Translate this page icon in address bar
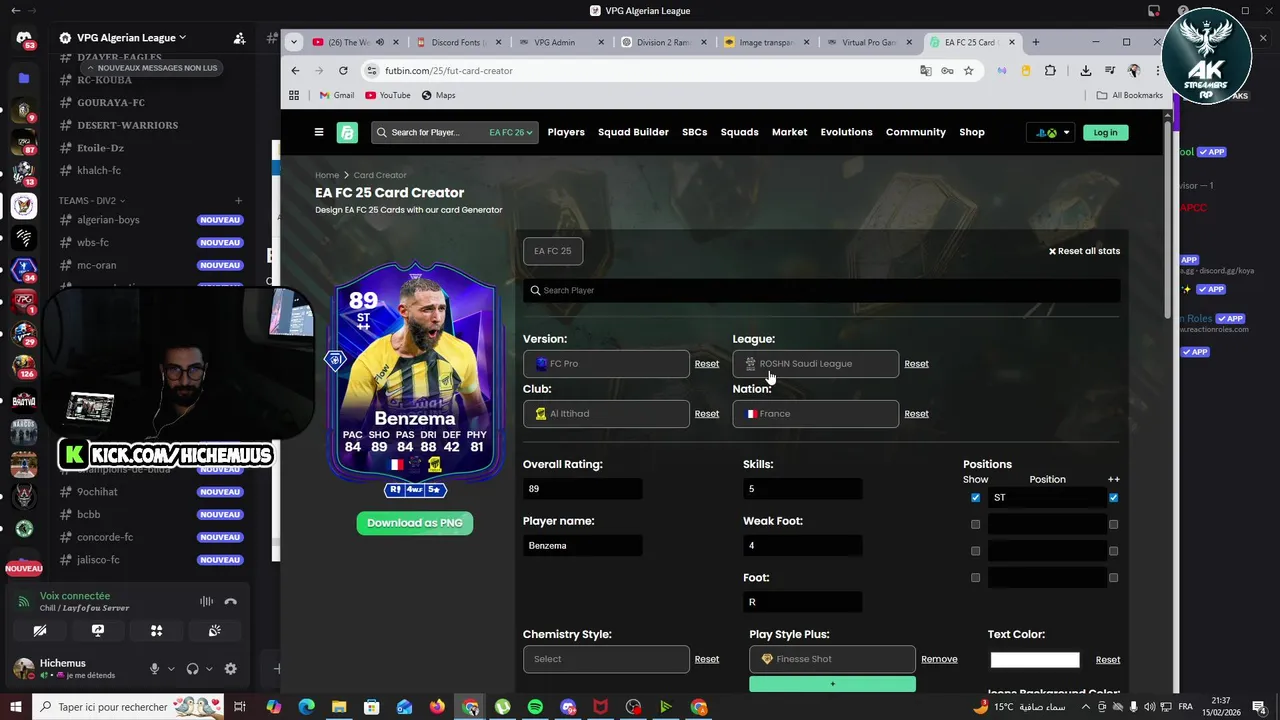 coord(926,71)
